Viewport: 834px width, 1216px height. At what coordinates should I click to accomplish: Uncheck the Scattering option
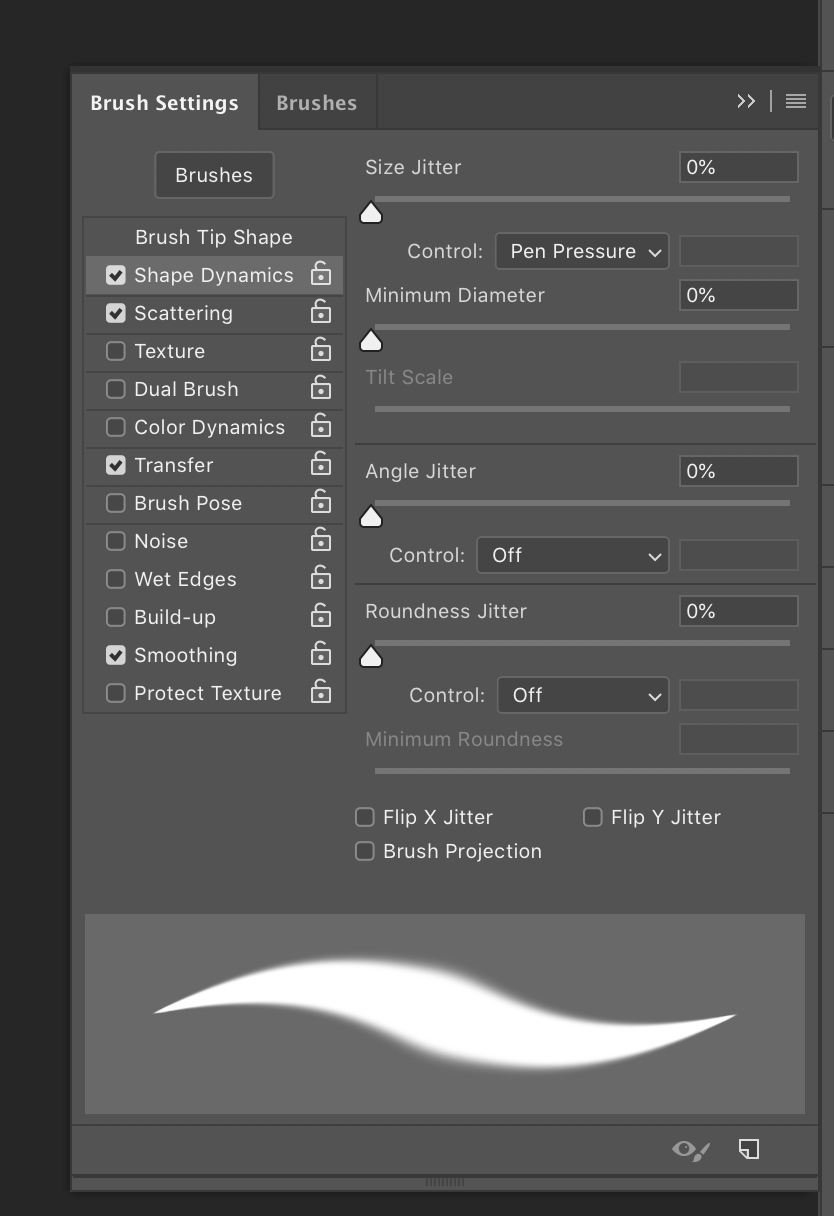(x=116, y=313)
